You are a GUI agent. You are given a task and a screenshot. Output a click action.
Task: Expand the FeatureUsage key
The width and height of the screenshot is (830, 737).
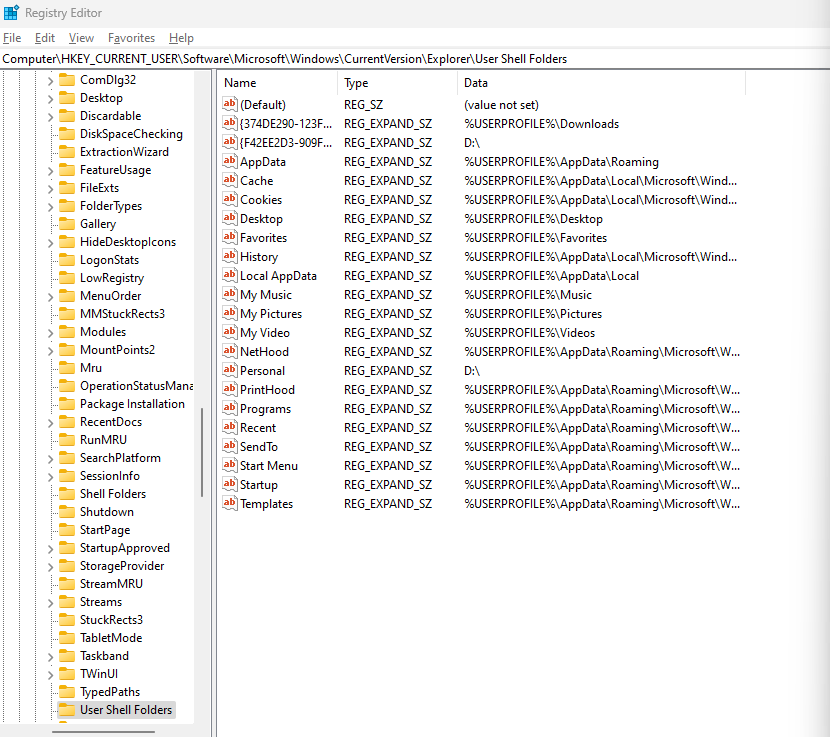[50, 171]
